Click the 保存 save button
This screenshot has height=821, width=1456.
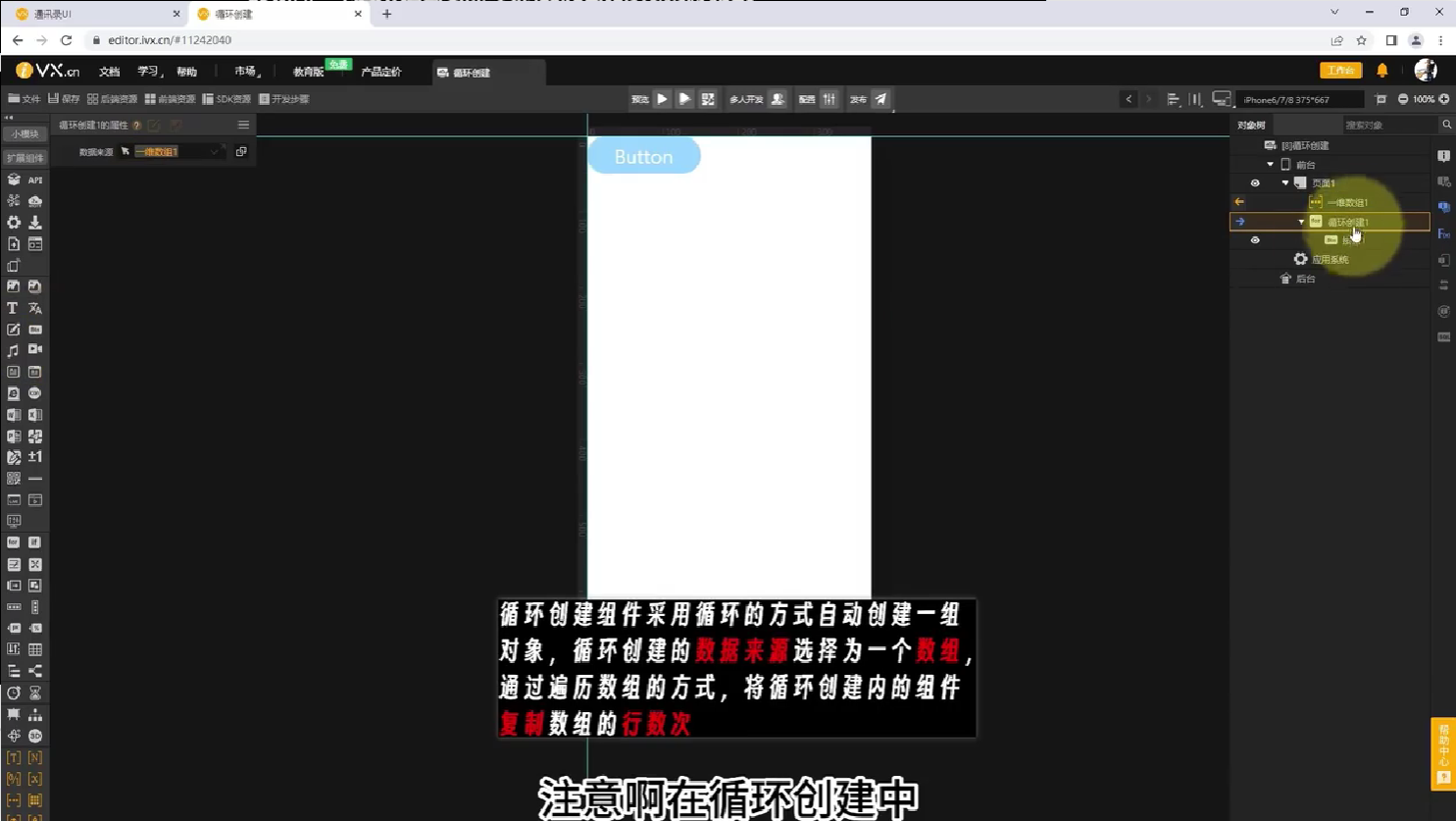[x=64, y=99]
